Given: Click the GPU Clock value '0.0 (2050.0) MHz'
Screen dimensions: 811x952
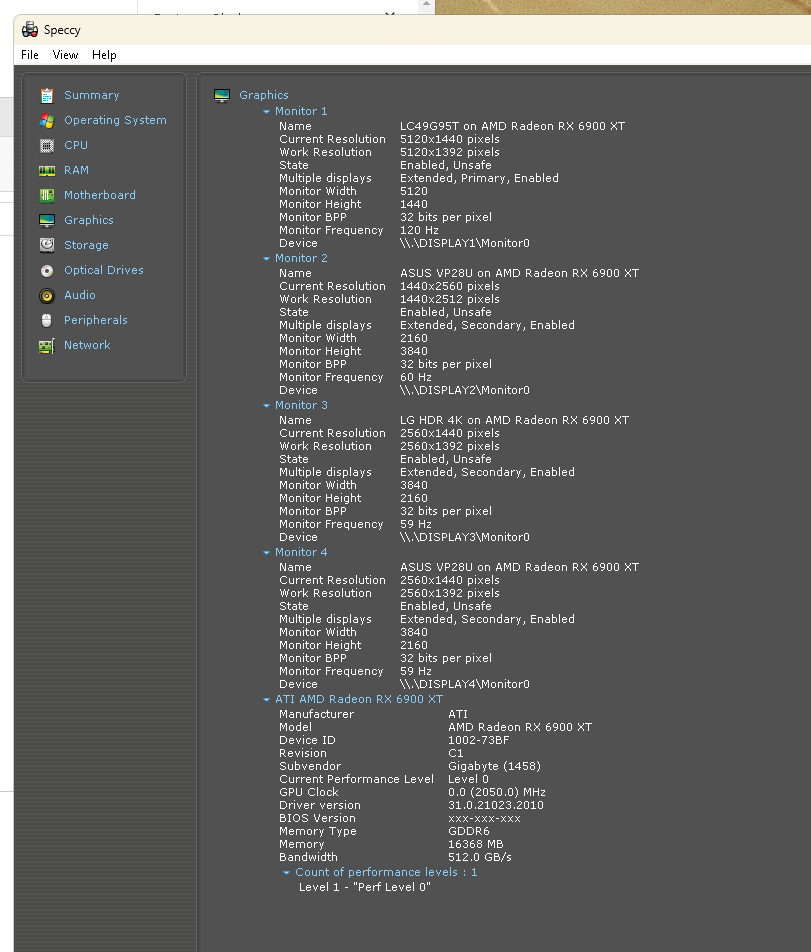Looking at the screenshot, I should click(497, 792).
